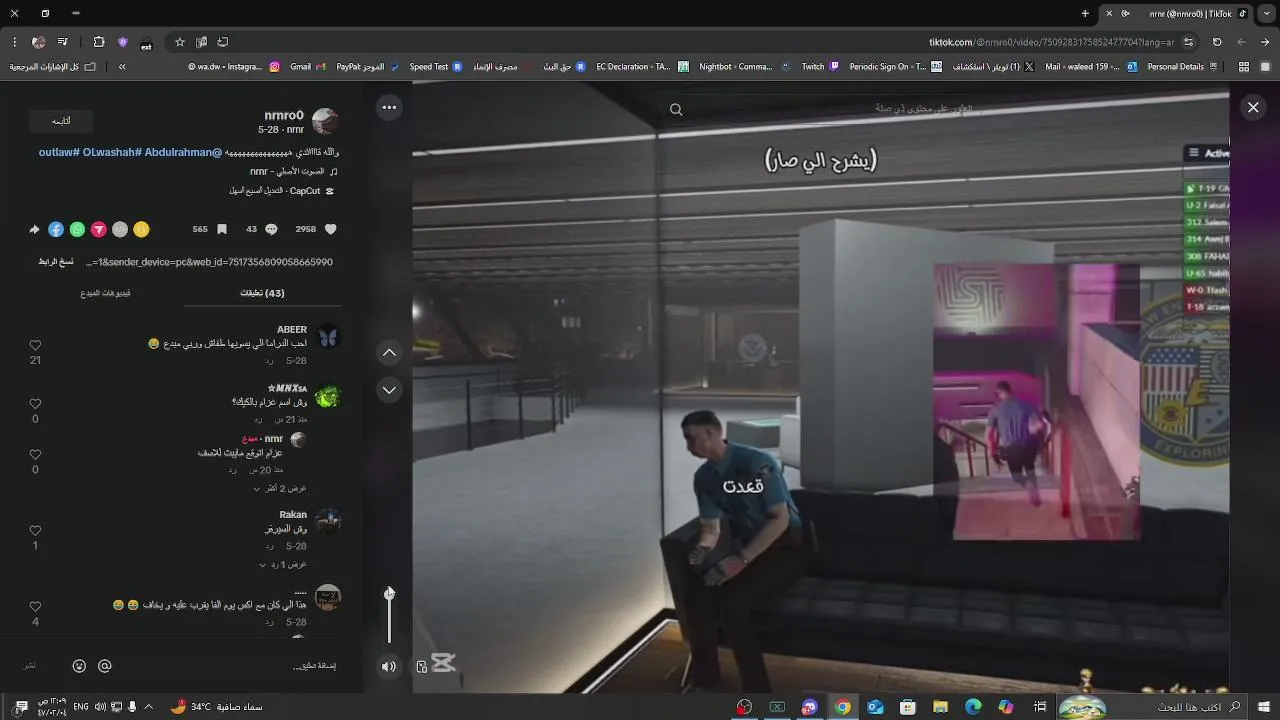
Task: Show hidden system tray icons chevron
Action: pos(149,707)
